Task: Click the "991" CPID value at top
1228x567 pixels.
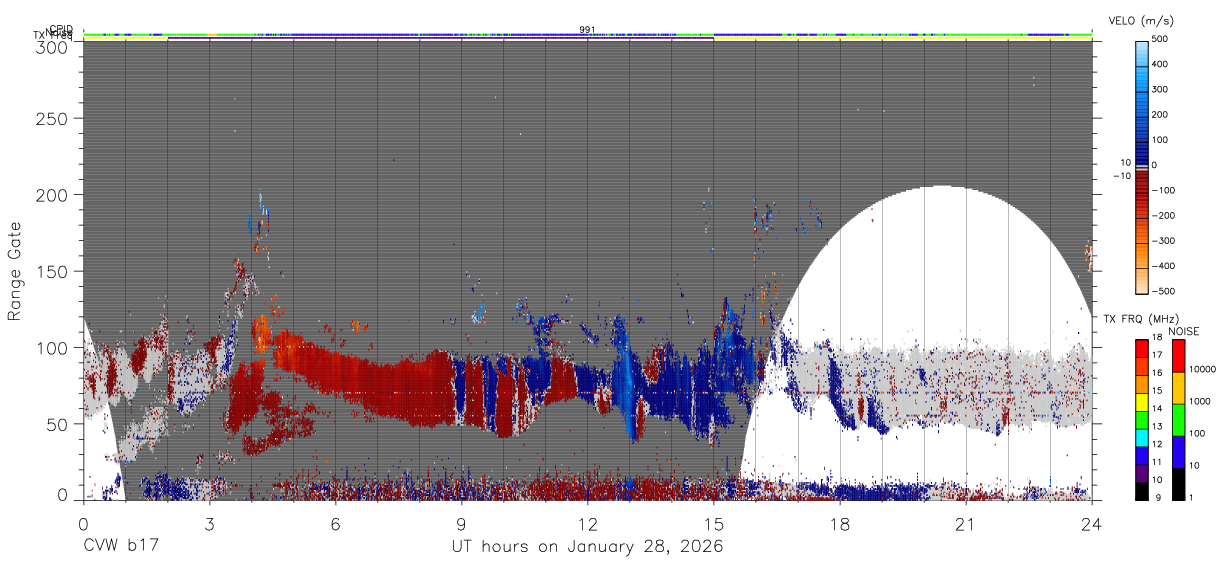Action: click(x=587, y=29)
